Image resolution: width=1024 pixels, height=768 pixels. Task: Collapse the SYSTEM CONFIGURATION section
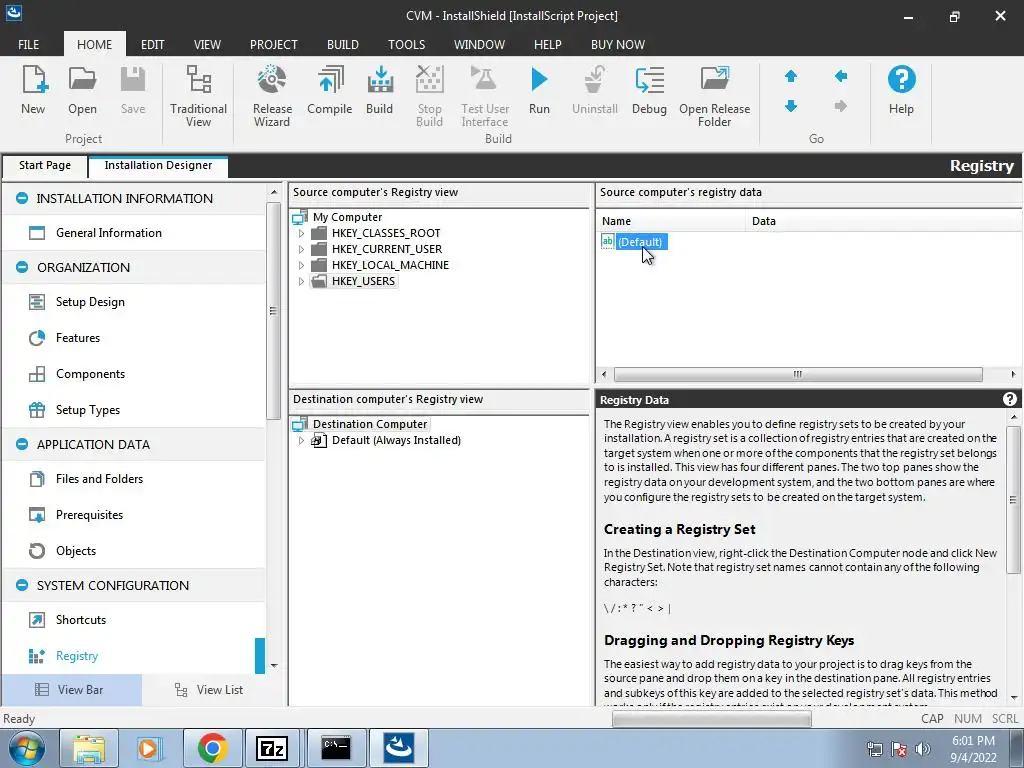22,585
